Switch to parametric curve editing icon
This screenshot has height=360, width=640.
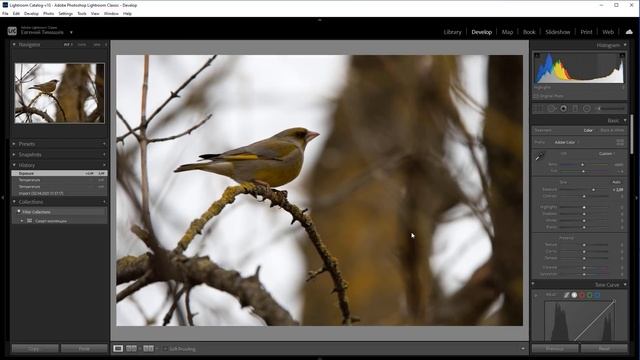(x=567, y=295)
